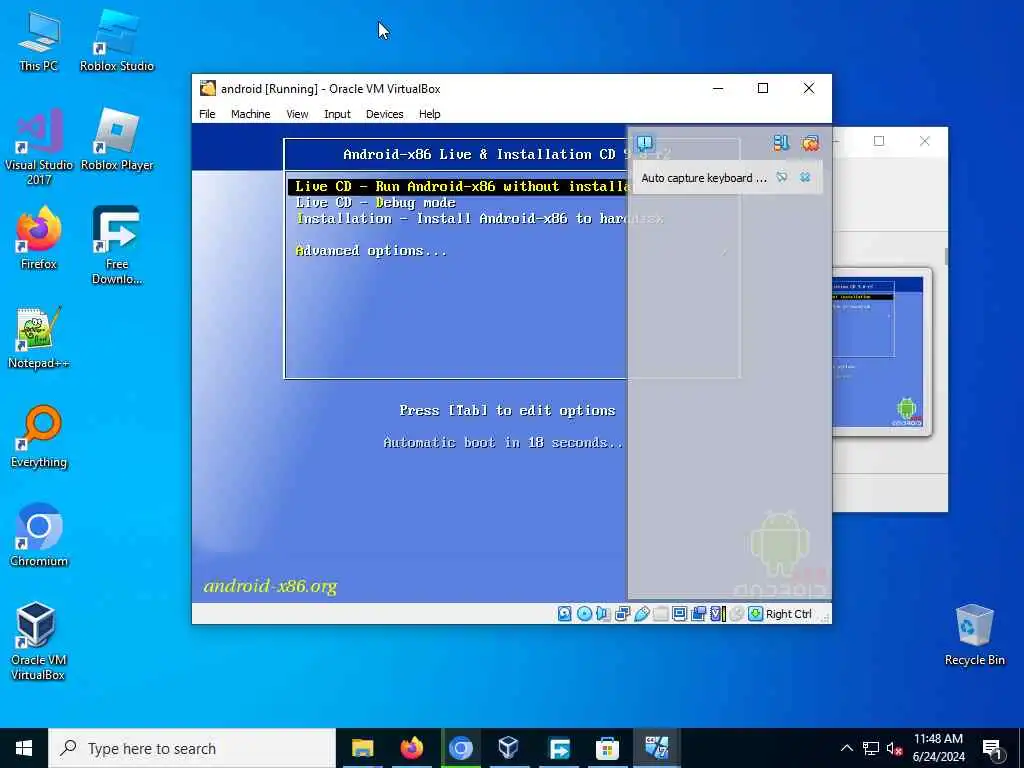Screen dimensions: 1024x768
Task: Click the resize grip in VM status bar corner
Action: 825,617
